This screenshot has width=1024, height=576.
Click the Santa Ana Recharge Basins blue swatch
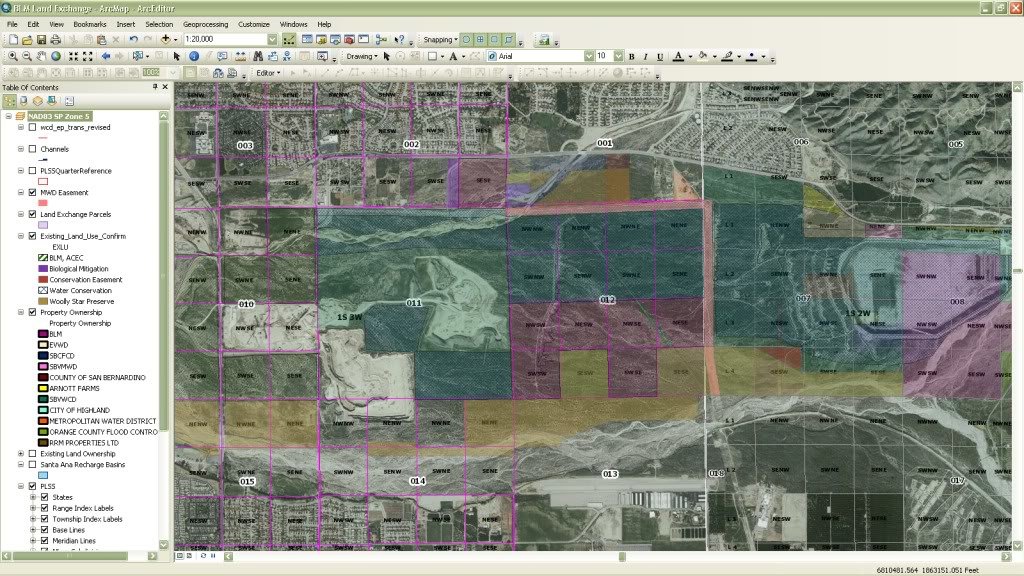click(x=43, y=475)
